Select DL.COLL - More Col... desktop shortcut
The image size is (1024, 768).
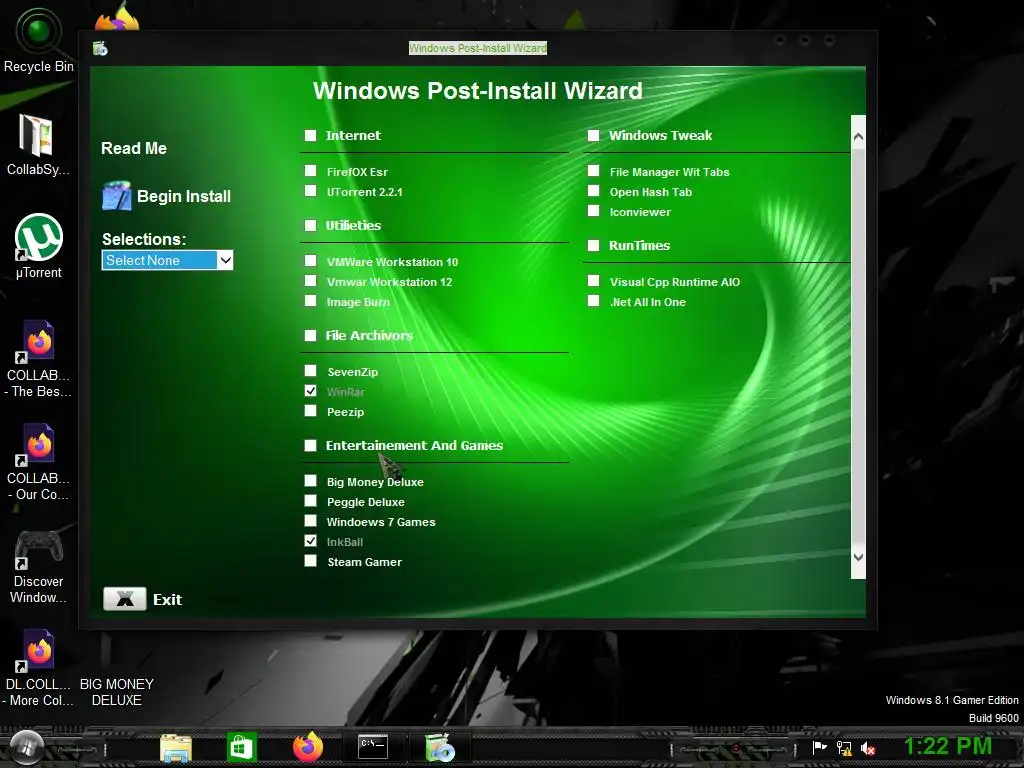tap(38, 667)
